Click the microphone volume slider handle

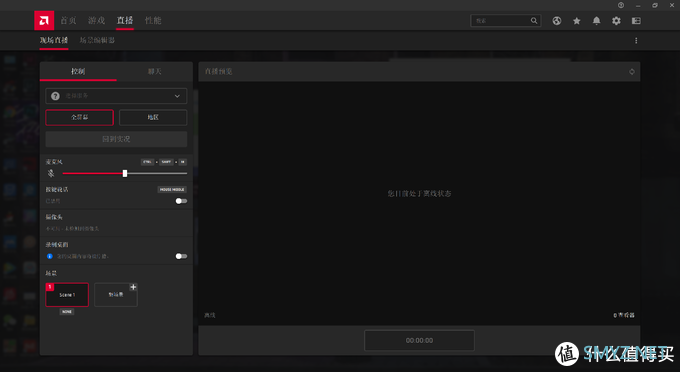125,173
